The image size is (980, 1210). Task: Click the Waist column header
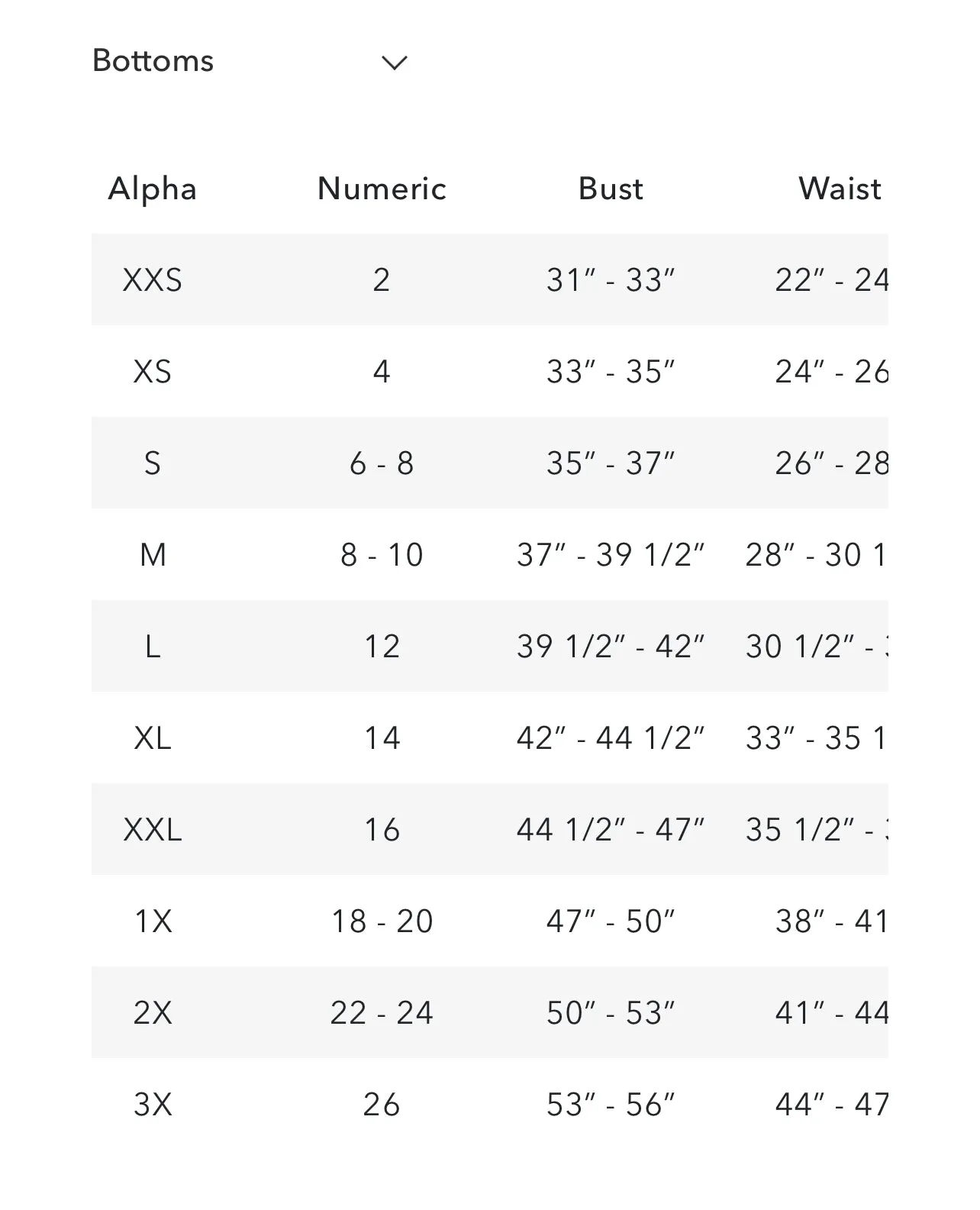point(840,189)
